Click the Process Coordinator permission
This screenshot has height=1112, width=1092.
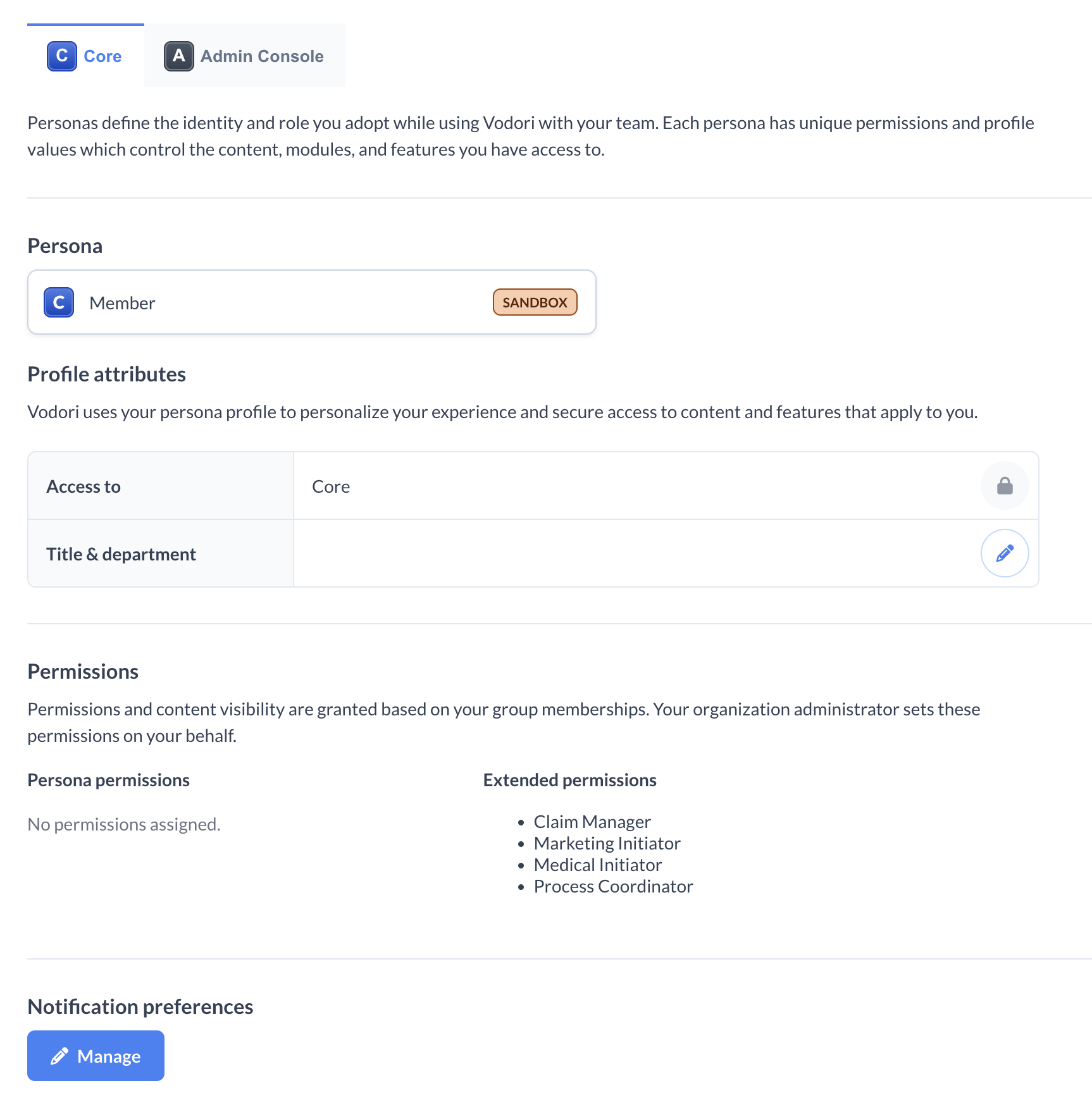pyautogui.click(x=613, y=886)
